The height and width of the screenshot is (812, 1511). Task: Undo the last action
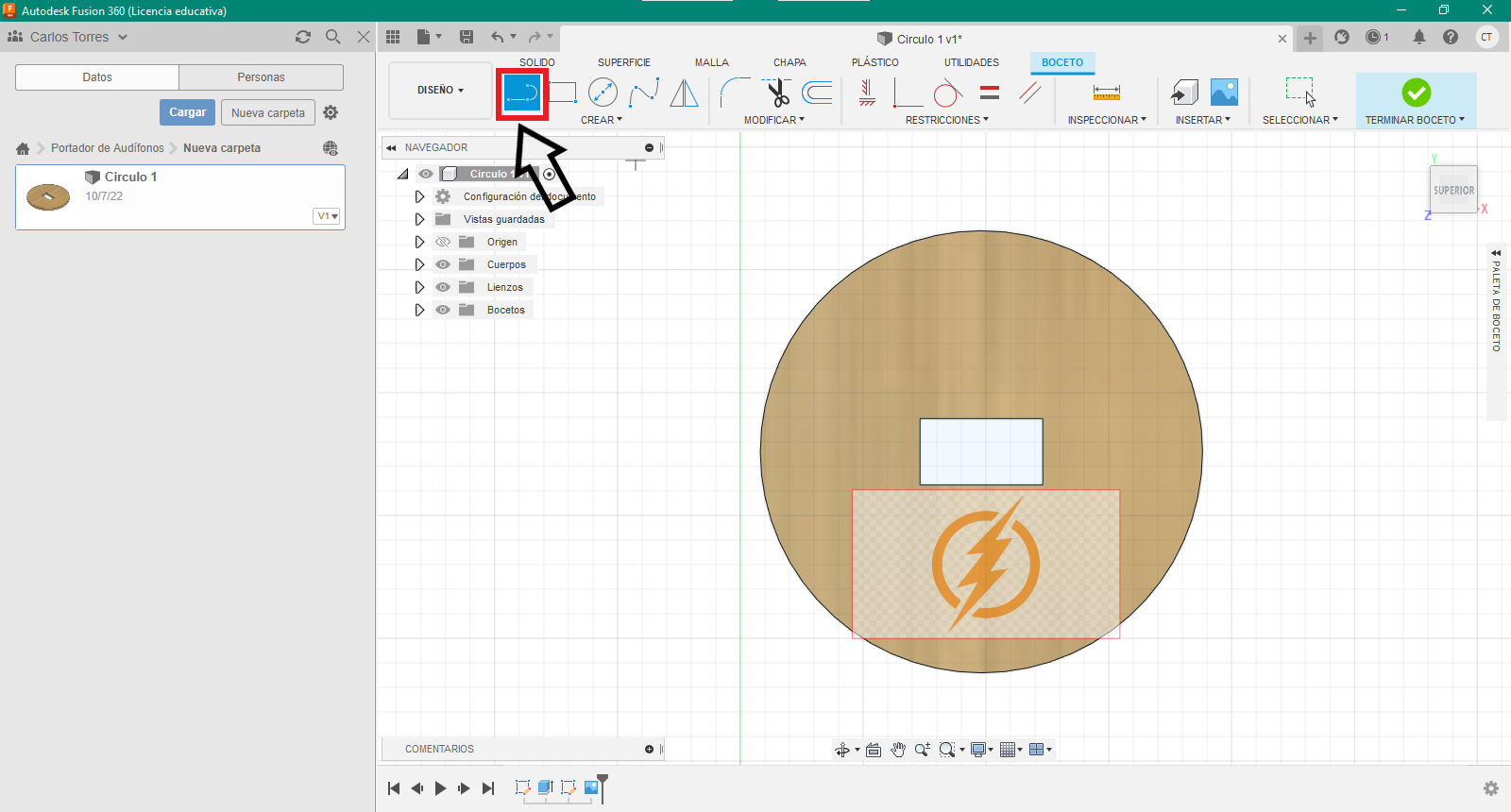point(498,37)
